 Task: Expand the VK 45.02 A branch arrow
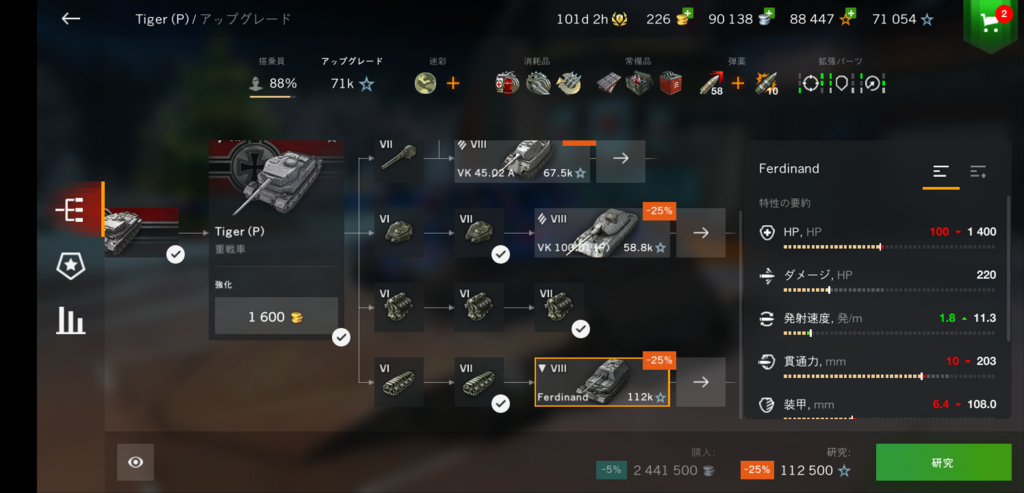click(620, 160)
